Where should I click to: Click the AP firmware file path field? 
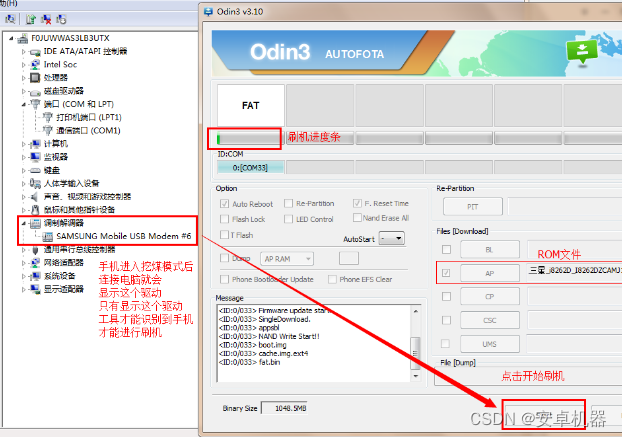tap(574, 272)
